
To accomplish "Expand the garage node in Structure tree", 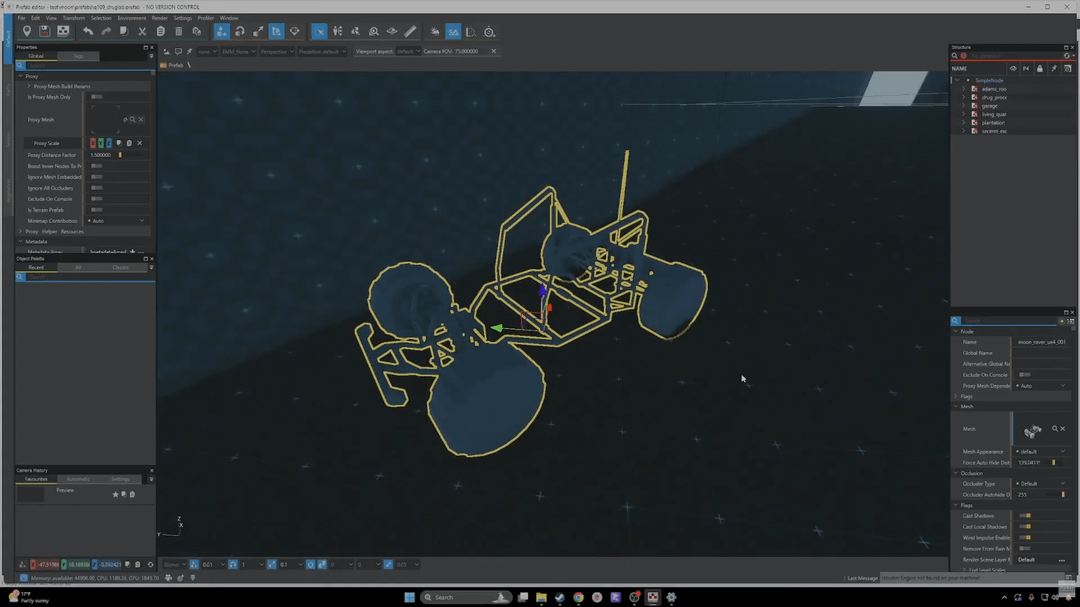I will tap(965, 106).
